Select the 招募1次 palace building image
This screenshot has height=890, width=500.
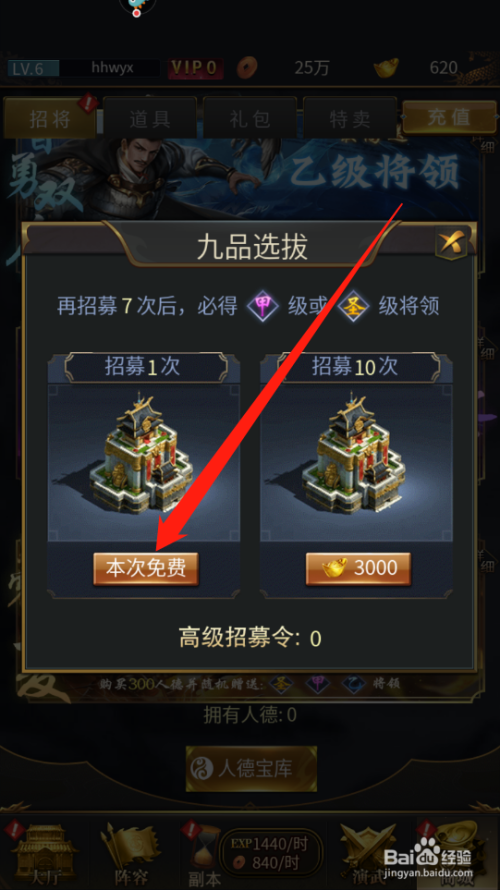pyautogui.click(x=141, y=454)
